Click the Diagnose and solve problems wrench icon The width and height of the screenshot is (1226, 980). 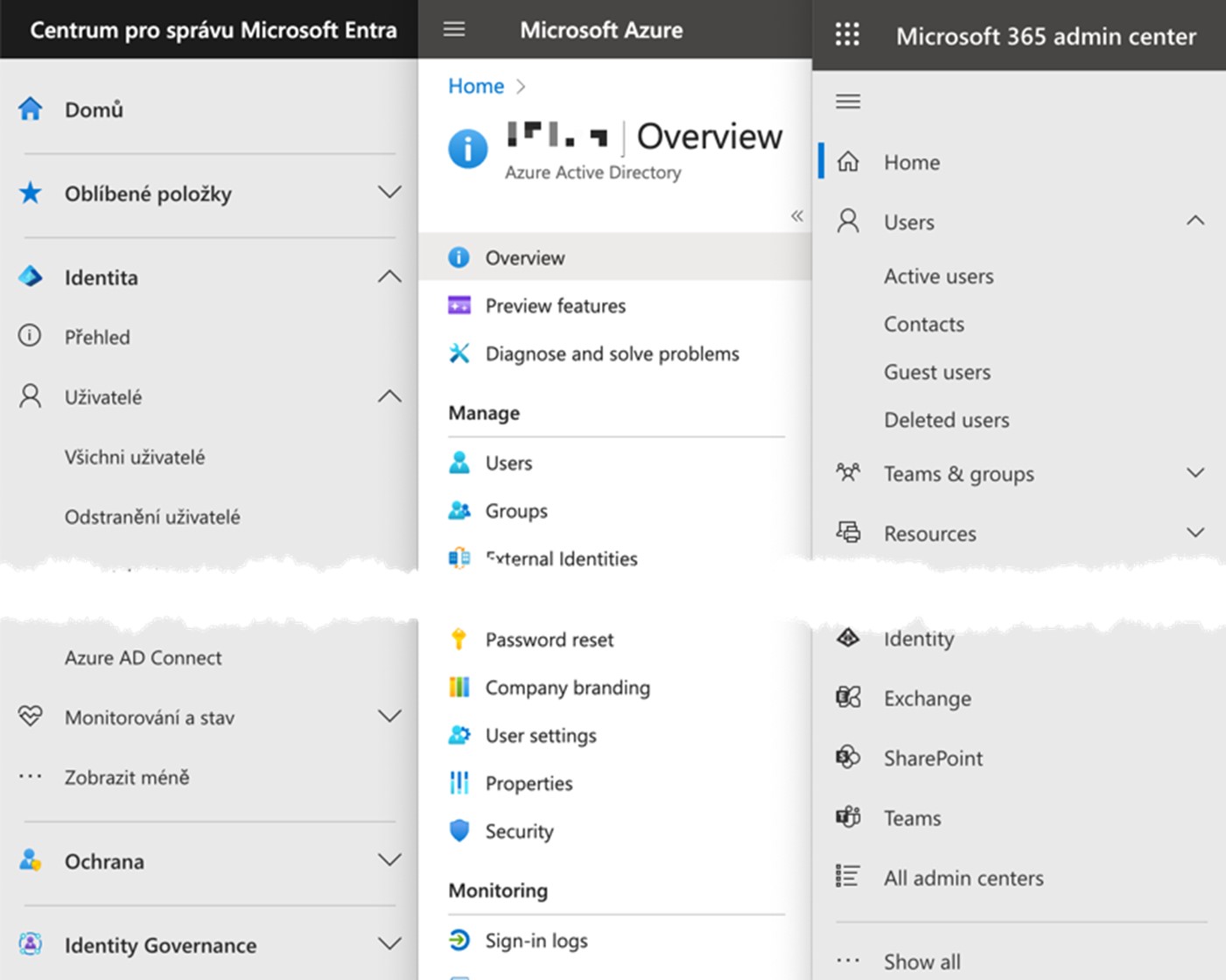(x=459, y=353)
